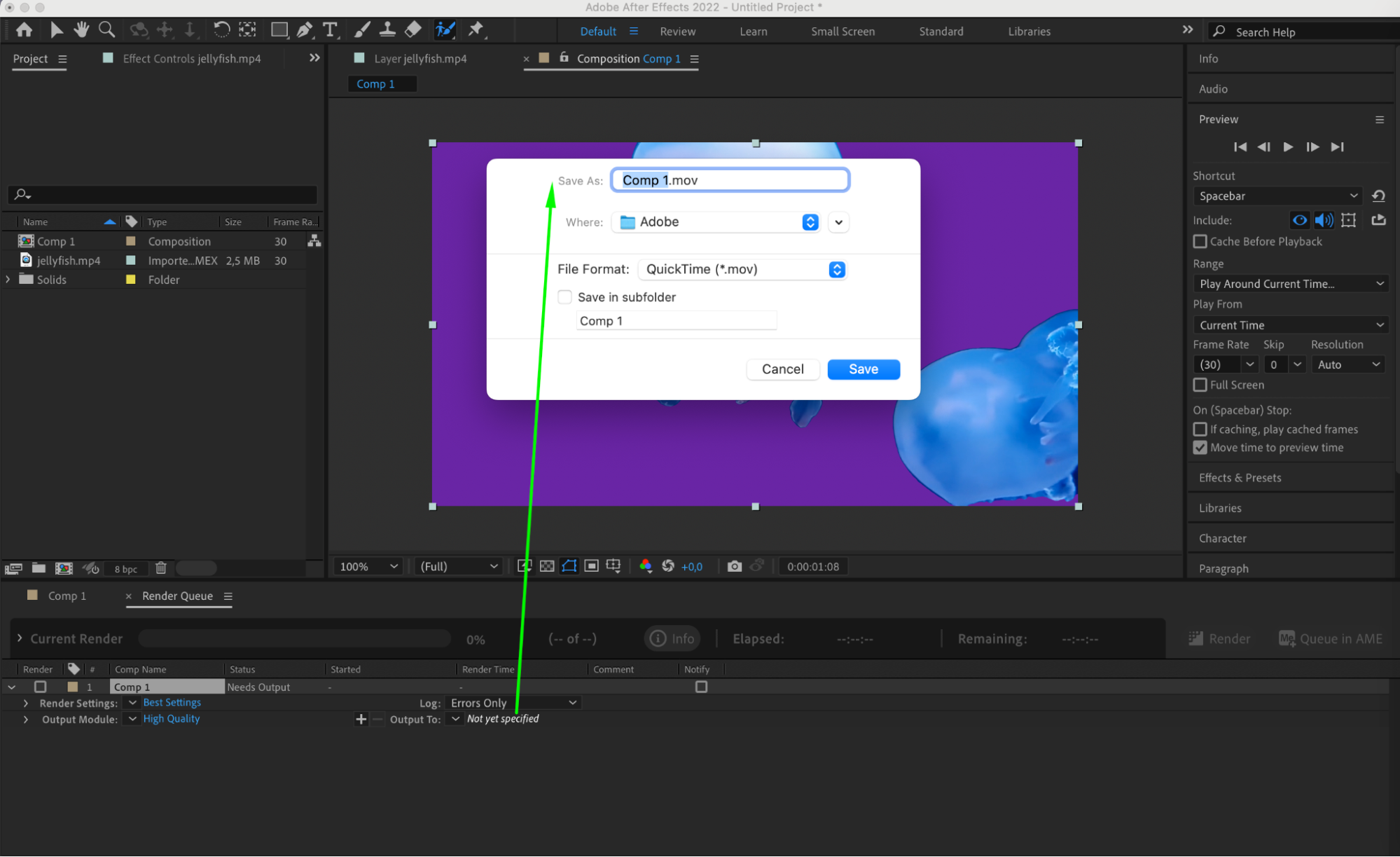Select the Puppet Pin tool

point(476,29)
